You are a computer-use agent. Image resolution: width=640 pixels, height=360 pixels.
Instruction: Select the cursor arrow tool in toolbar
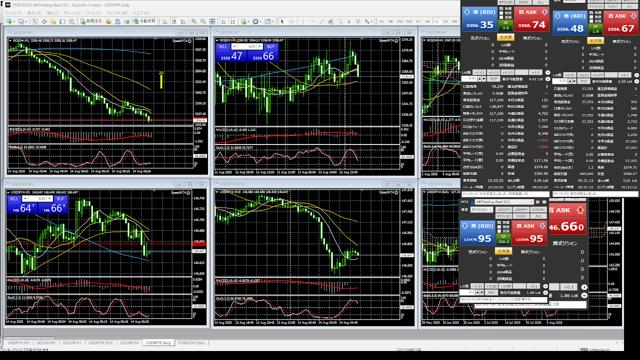282,21
